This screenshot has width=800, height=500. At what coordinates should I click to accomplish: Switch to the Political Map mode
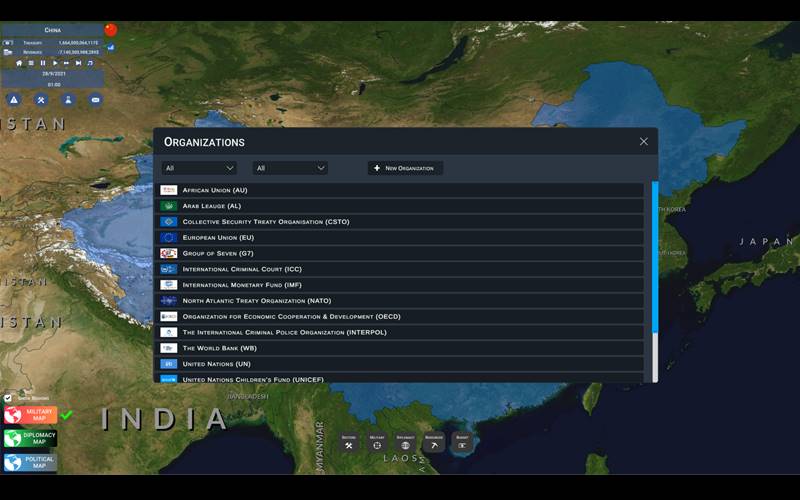click(30, 463)
